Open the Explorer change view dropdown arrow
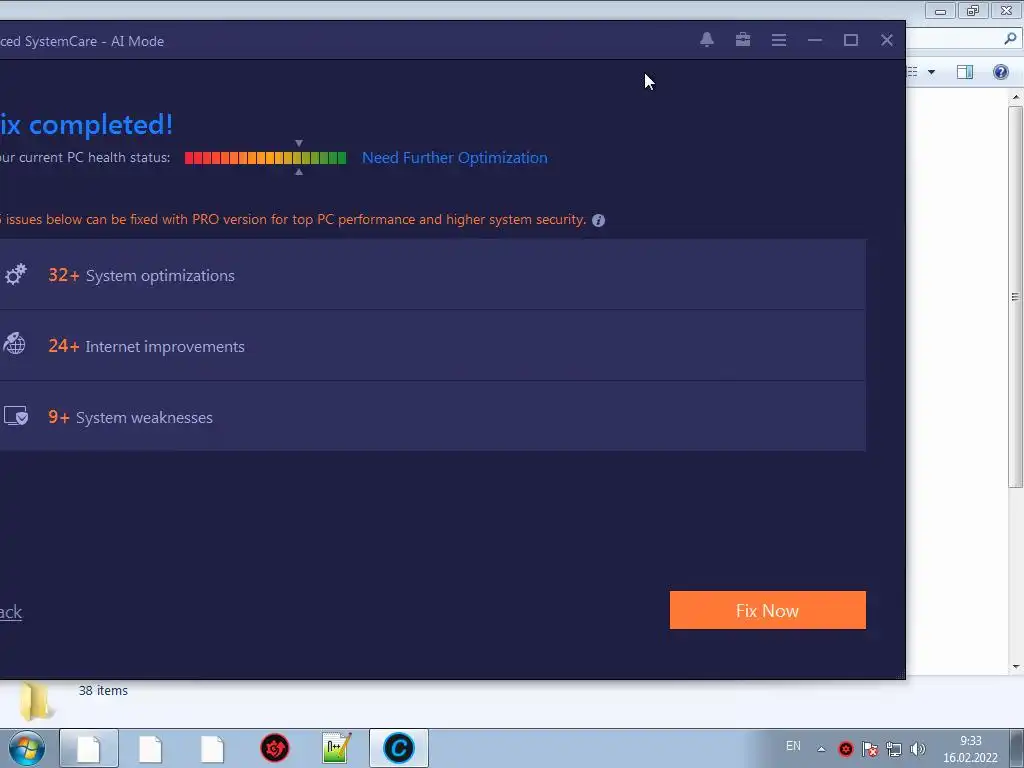 (931, 72)
